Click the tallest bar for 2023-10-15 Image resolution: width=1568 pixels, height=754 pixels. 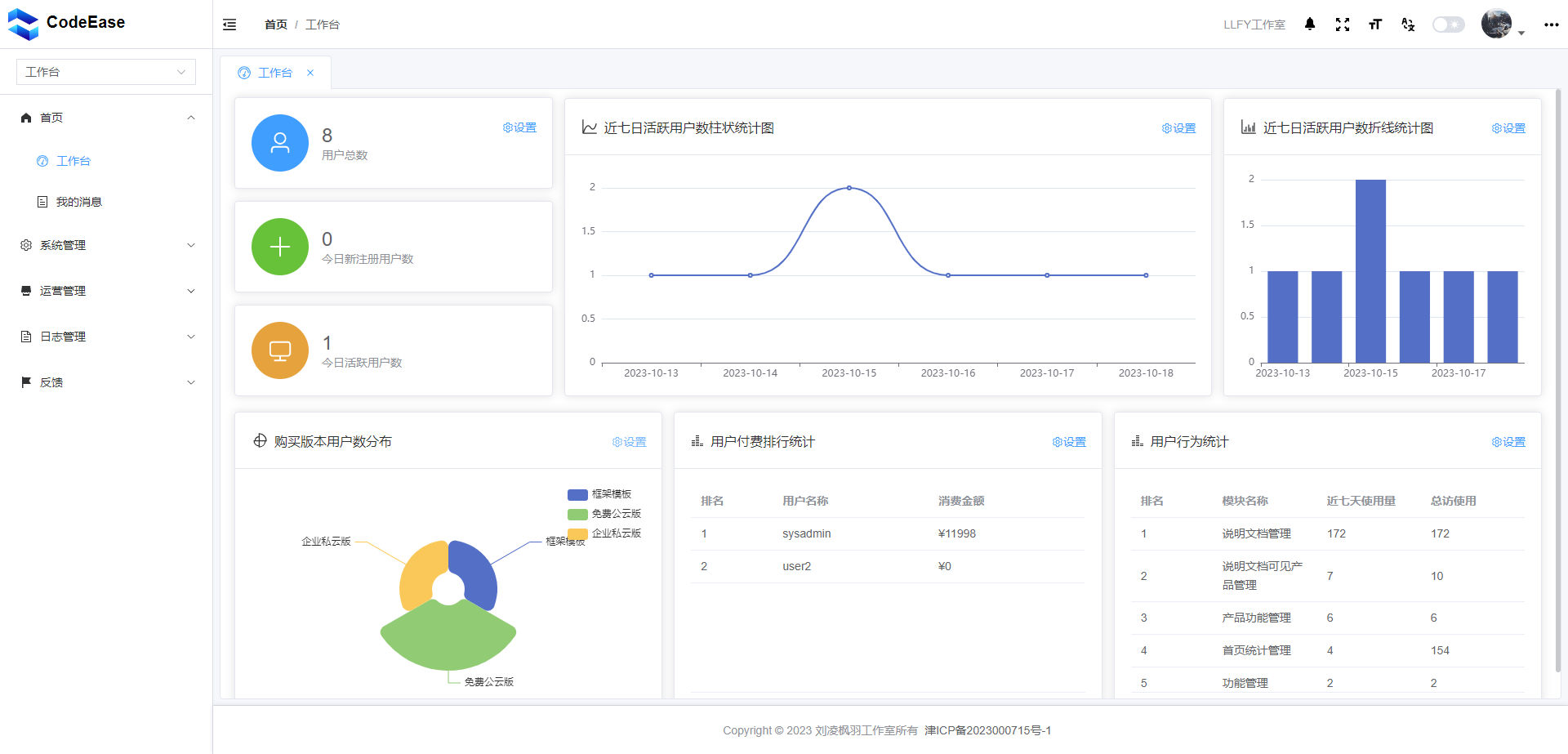[1370, 271]
